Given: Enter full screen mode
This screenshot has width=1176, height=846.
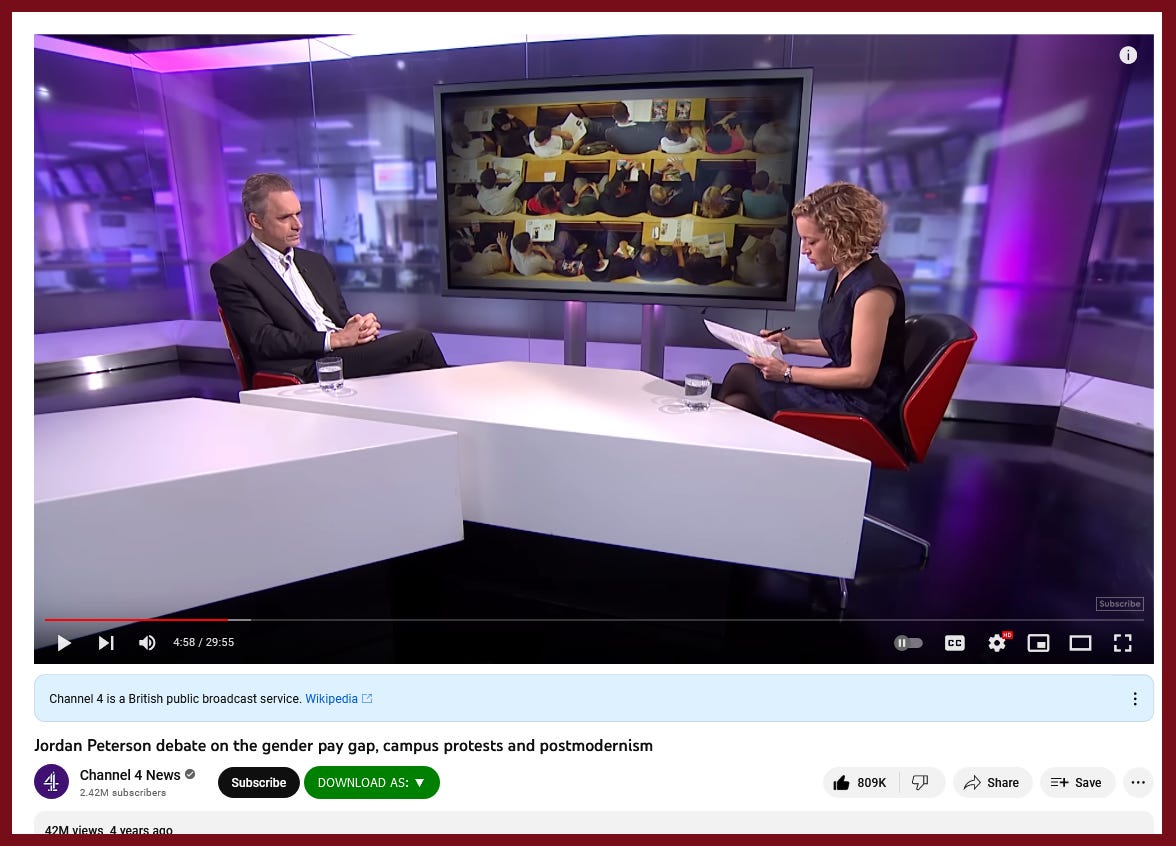Looking at the screenshot, I should (1122, 643).
